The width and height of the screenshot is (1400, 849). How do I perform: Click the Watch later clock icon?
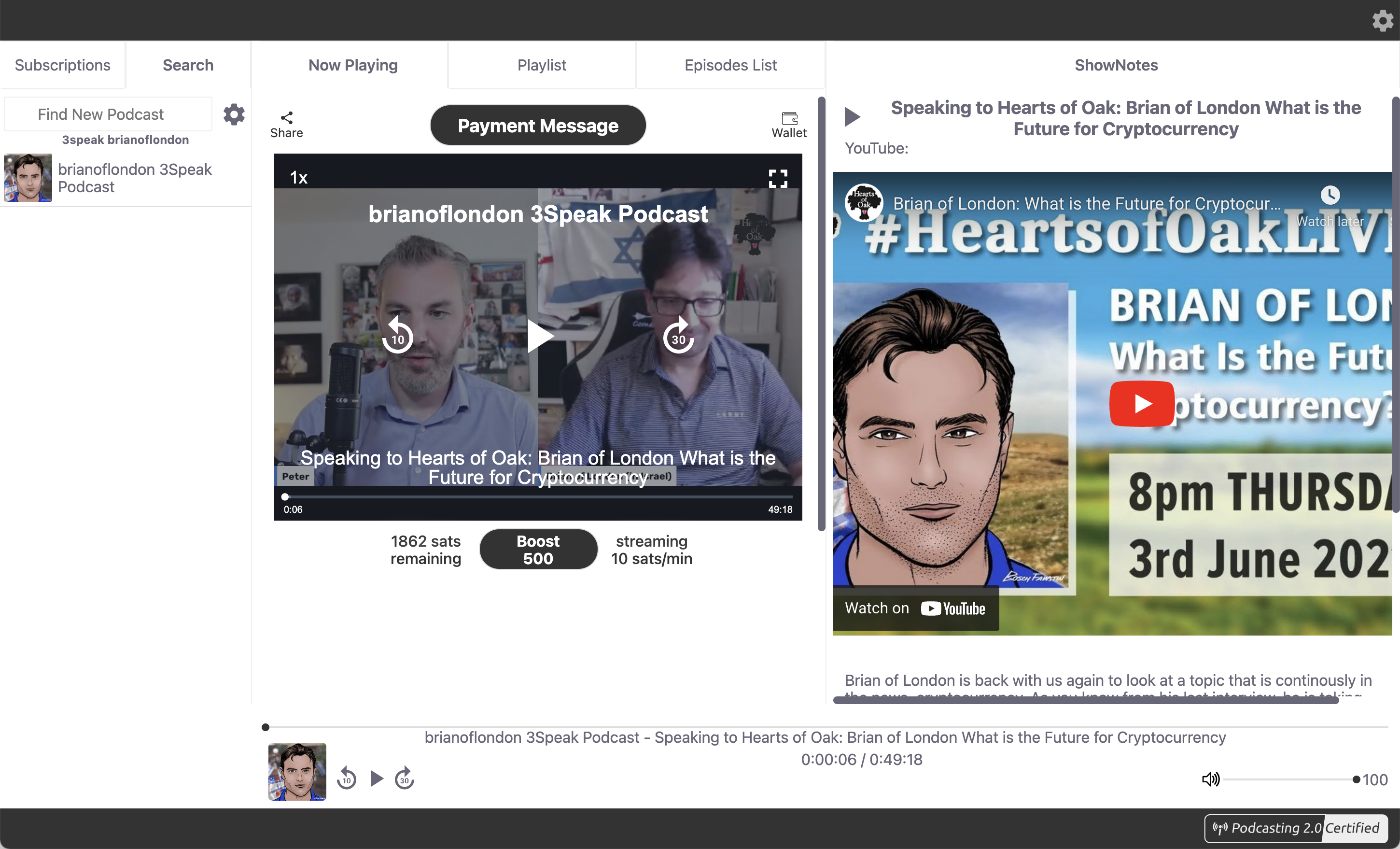tap(1330, 196)
